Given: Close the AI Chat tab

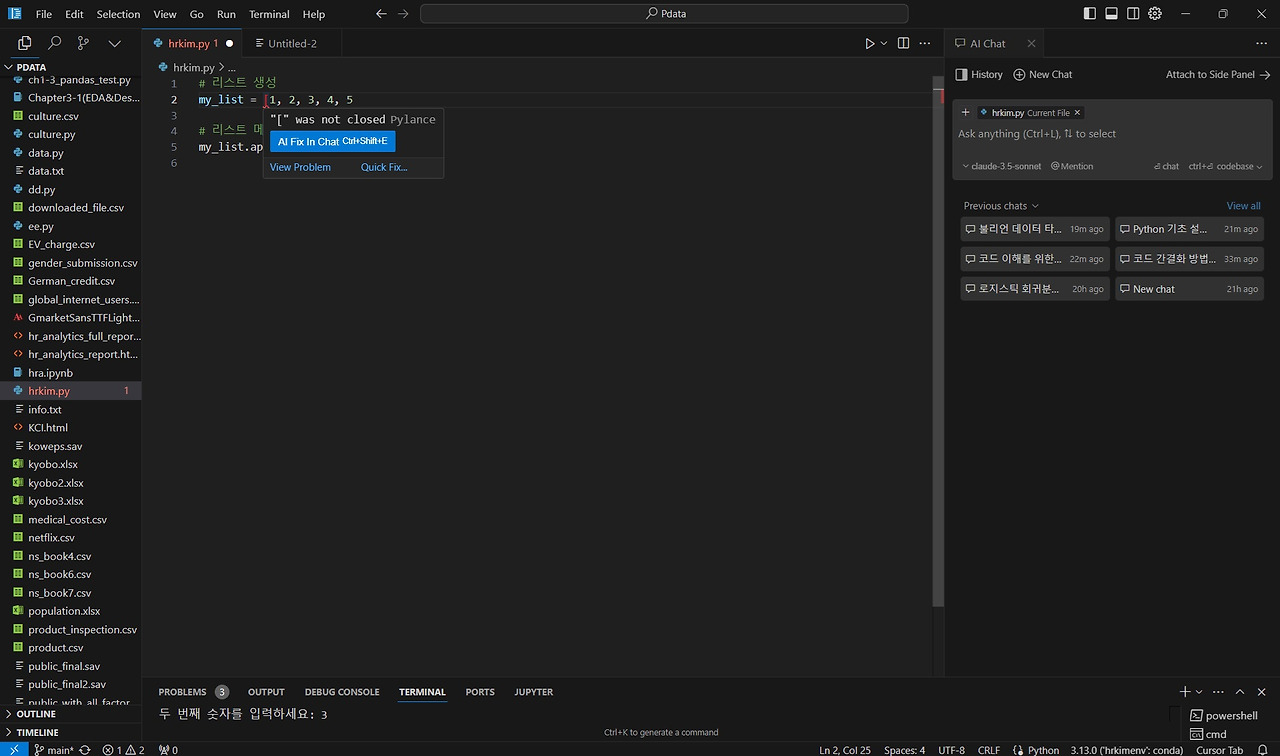Looking at the screenshot, I should pyautogui.click(x=1030, y=44).
